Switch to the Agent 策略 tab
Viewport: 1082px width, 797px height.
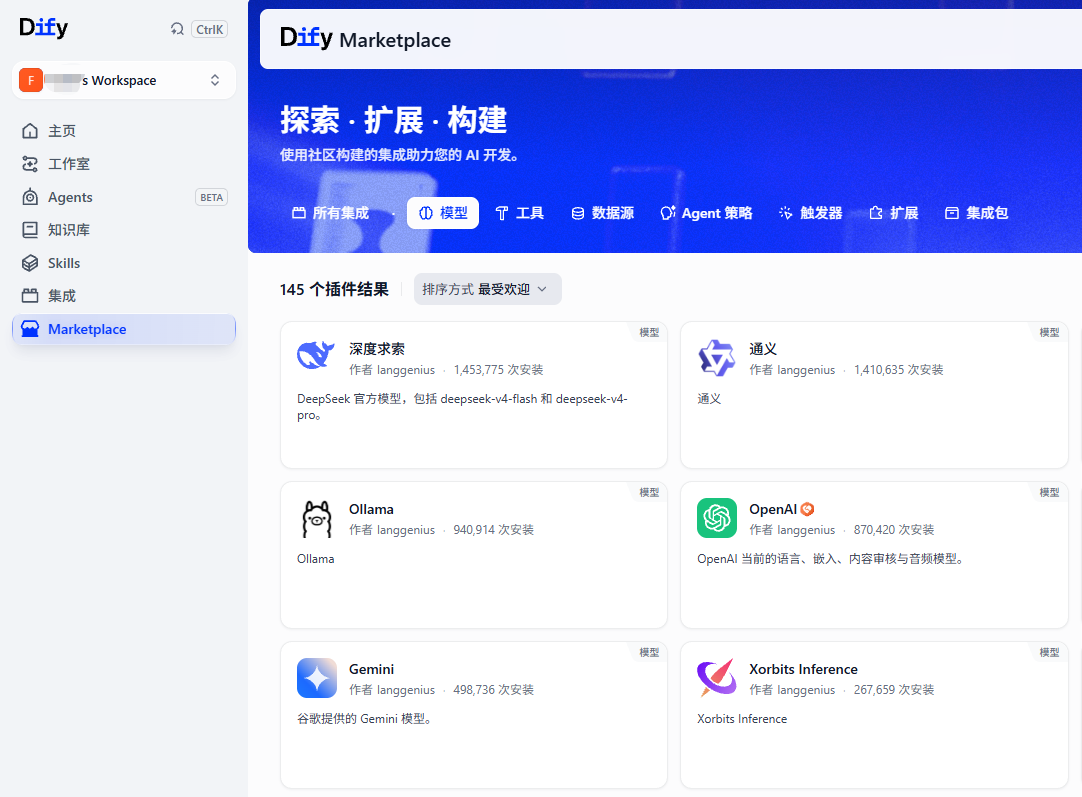click(706, 213)
